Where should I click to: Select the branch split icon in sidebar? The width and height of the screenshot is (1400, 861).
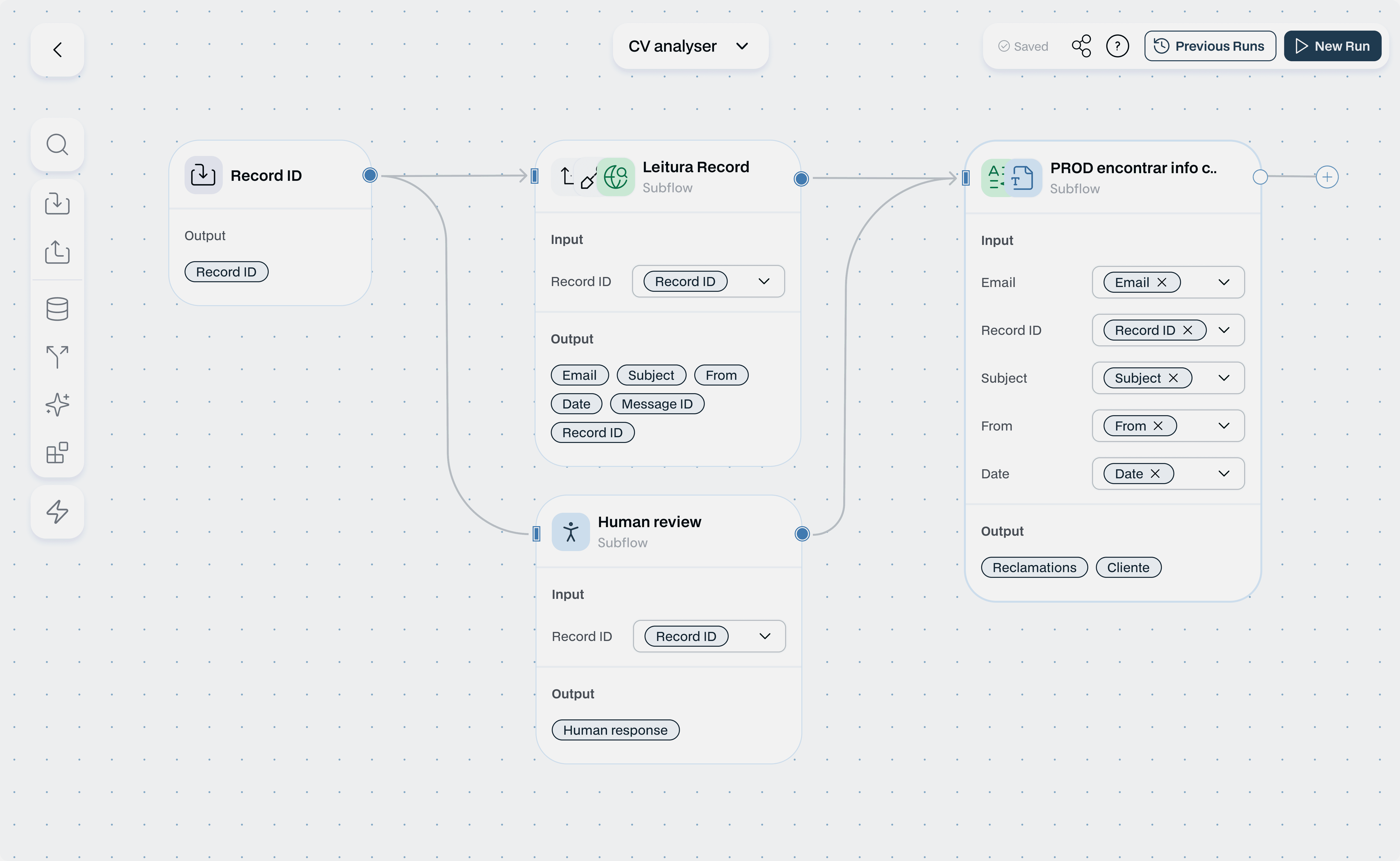57,357
